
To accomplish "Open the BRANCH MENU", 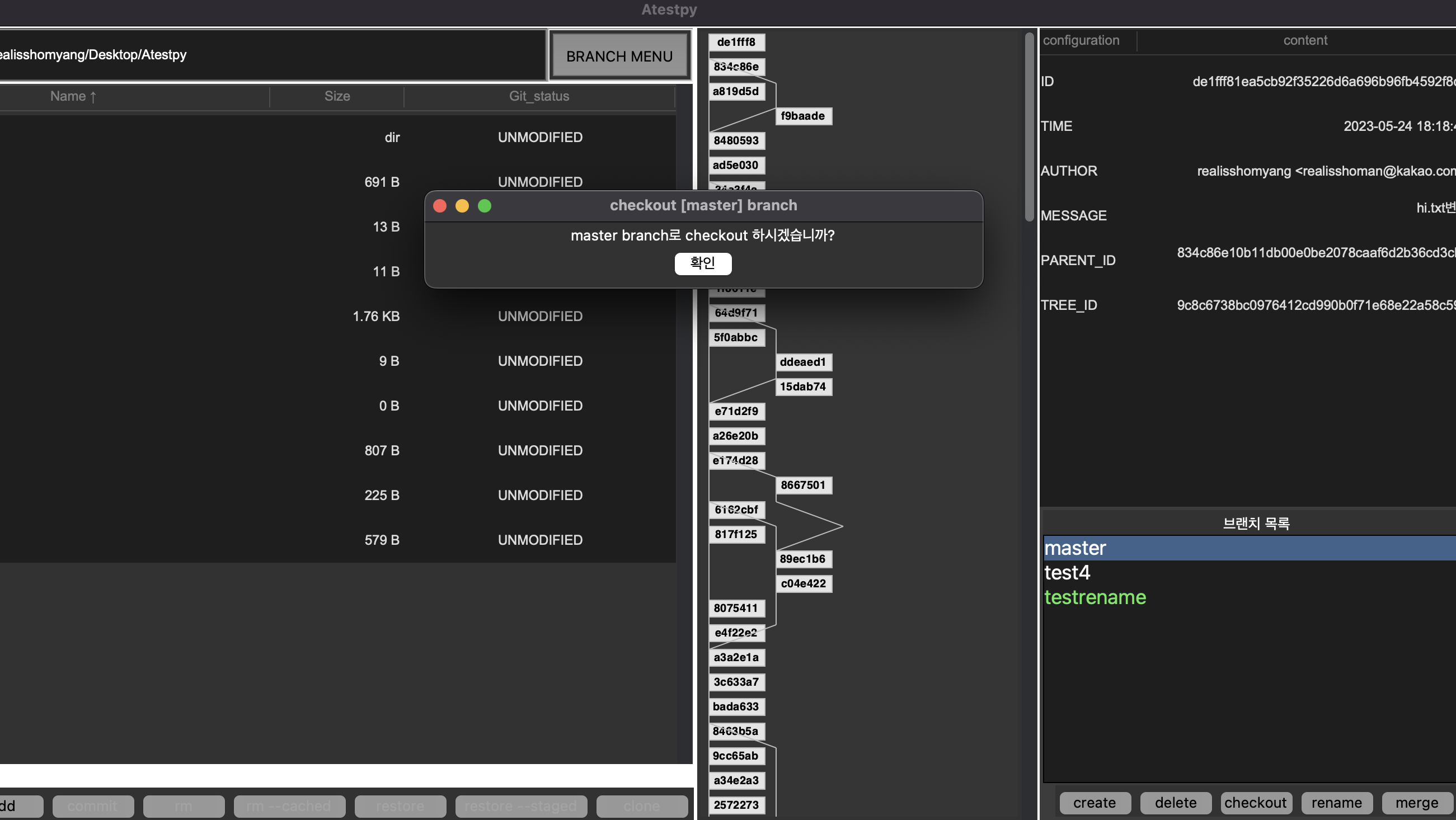I will pyautogui.click(x=619, y=56).
